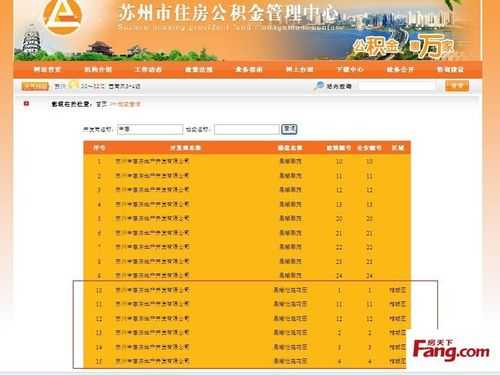Screen dimensions: 500x375
Task: Select the developer name in table row 1
Action: 152,161
